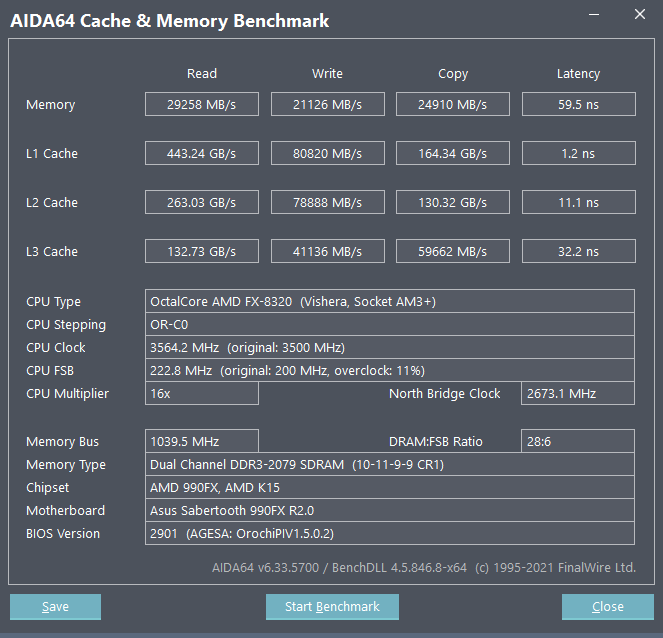The image size is (663, 638).
Task: Select the Asus Sabertooth 990FX R2.0 field
Action: pyautogui.click(x=389, y=510)
